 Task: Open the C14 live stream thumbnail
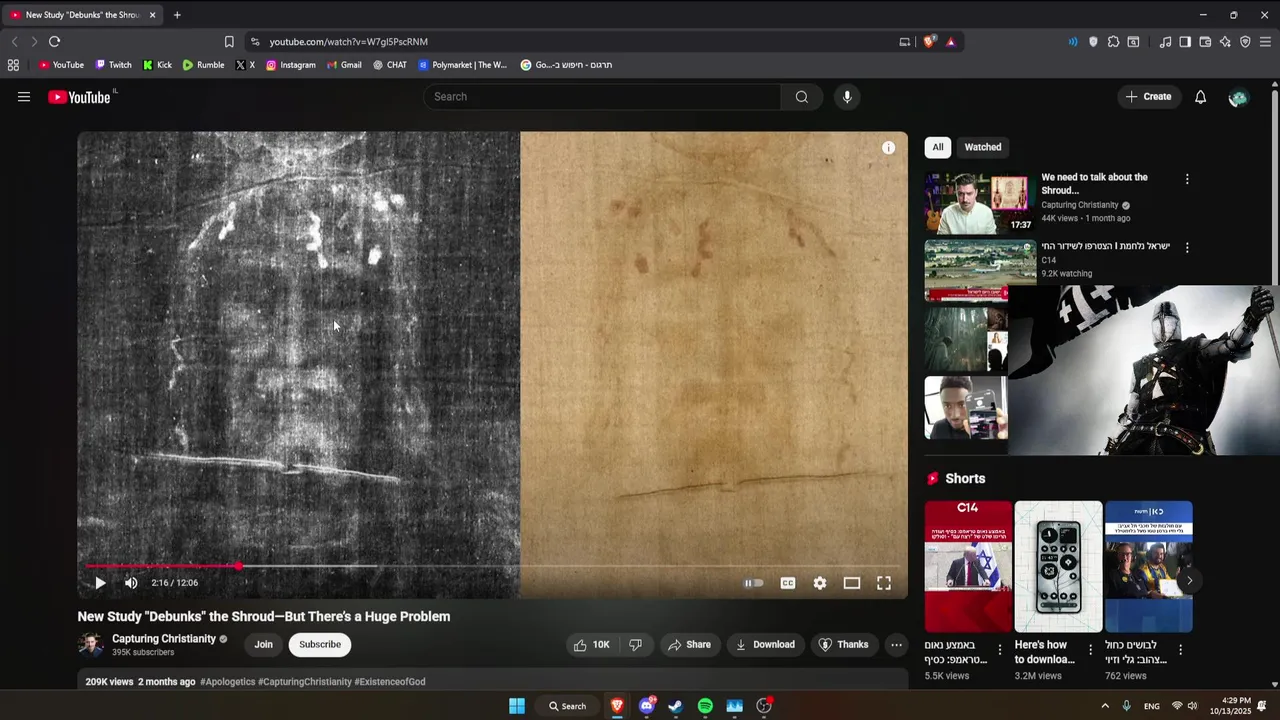(980, 270)
